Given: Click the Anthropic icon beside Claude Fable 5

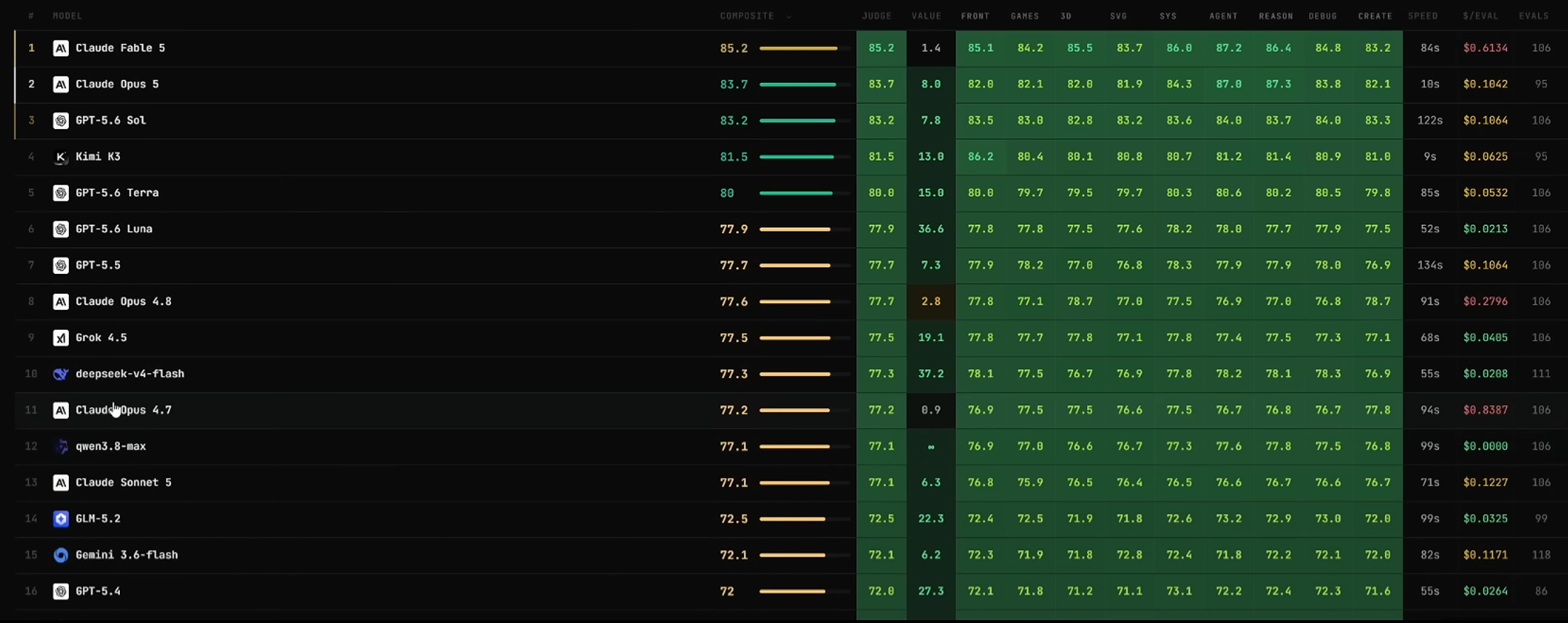Looking at the screenshot, I should tap(61, 48).
